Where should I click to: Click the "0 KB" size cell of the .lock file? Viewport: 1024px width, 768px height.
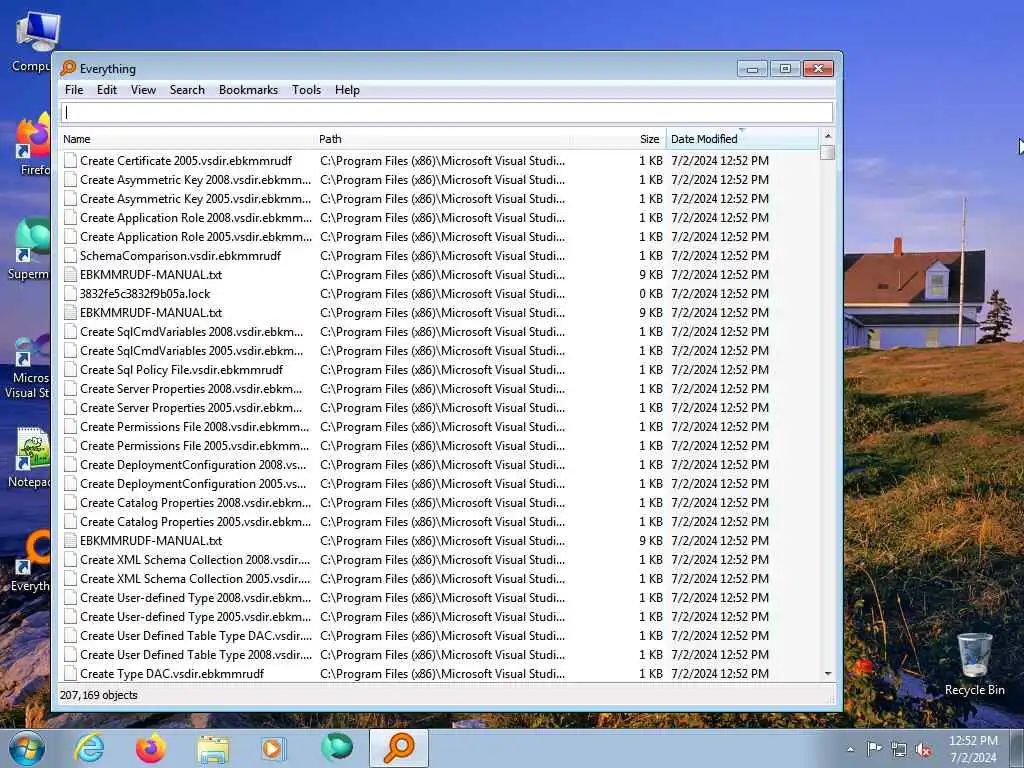click(651, 294)
